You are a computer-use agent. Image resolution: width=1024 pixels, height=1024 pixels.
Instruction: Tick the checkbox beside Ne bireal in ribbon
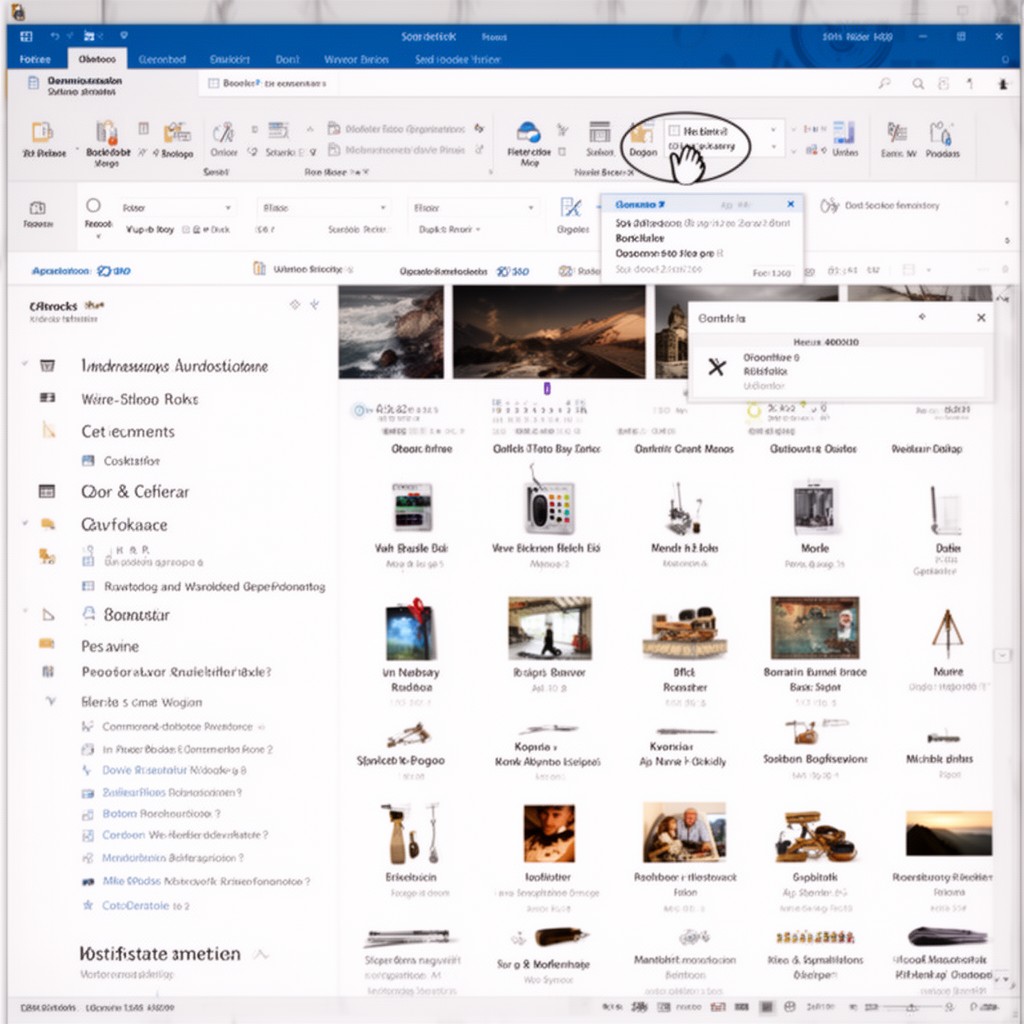(x=674, y=131)
